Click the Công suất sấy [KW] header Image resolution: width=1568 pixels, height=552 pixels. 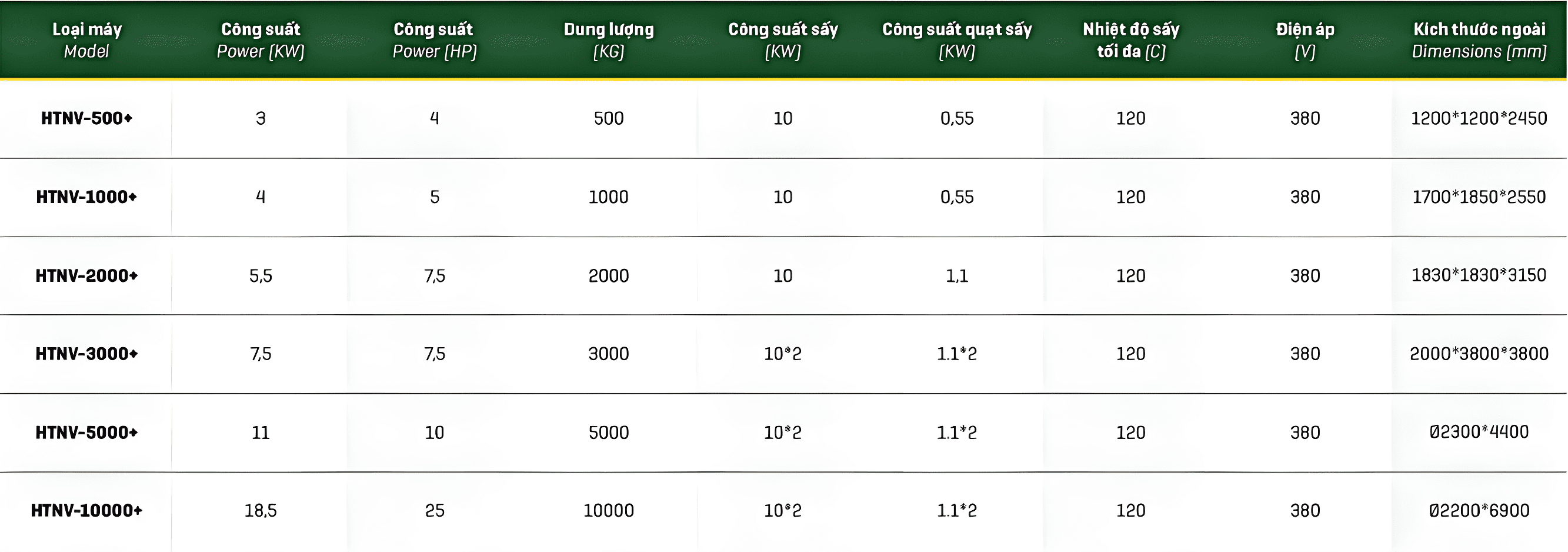(x=783, y=39)
